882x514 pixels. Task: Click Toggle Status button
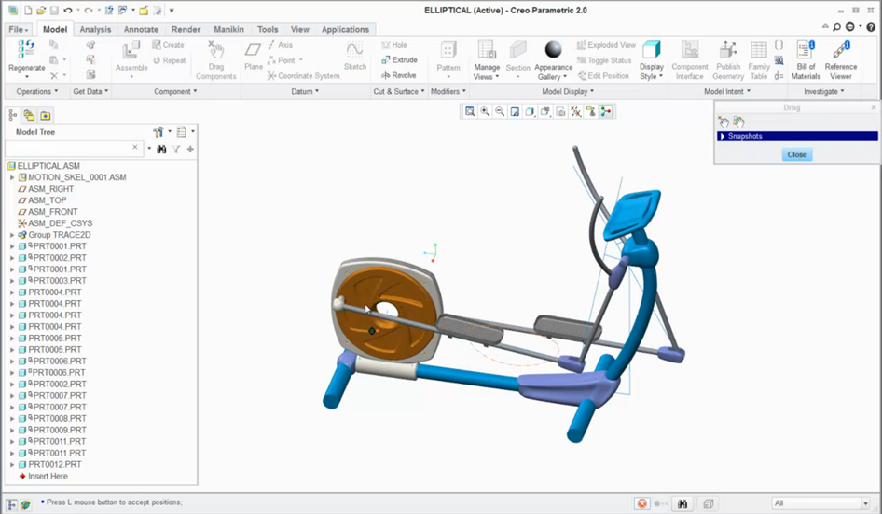604,60
